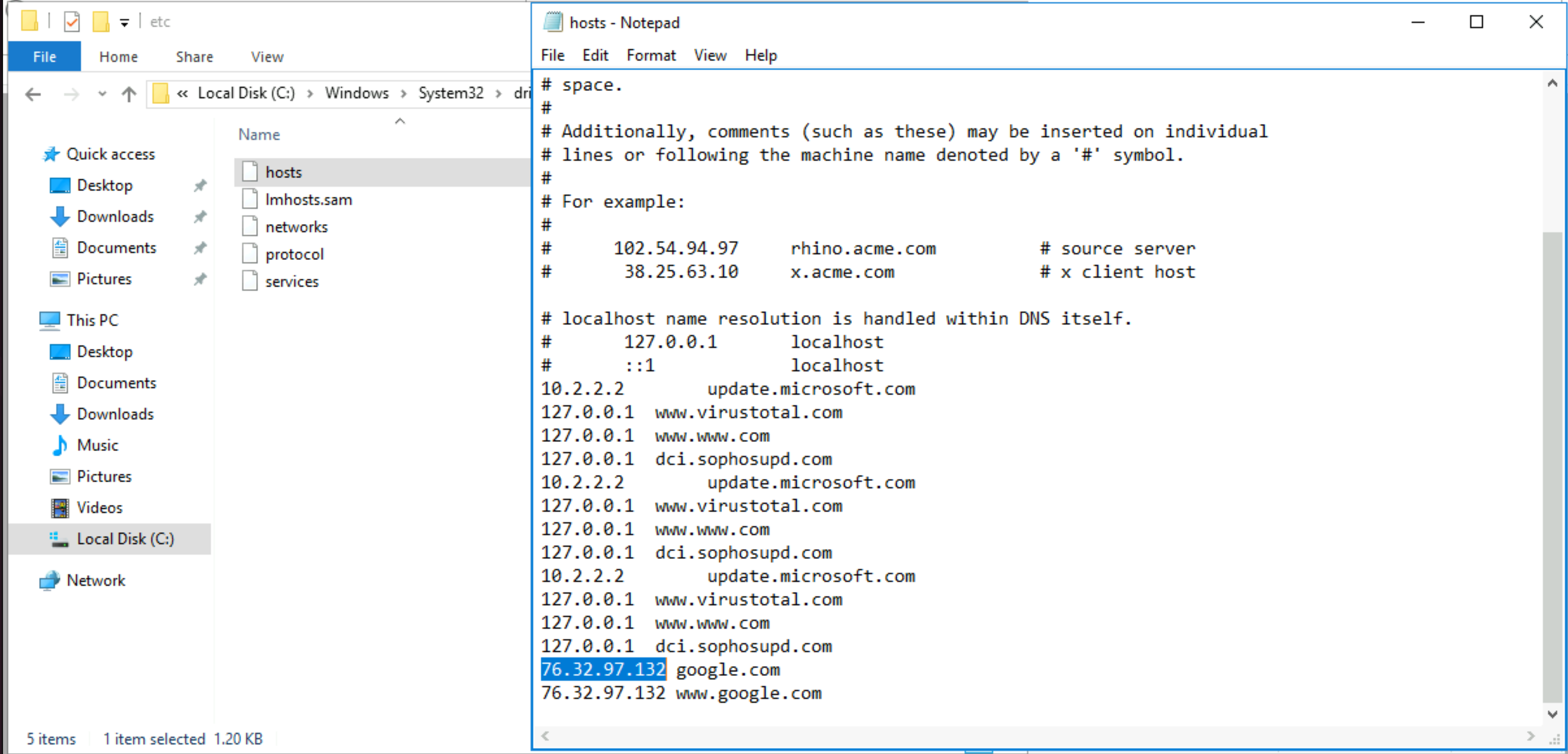Click the New folder icon in the Explorer quick access toolbar
The height and width of the screenshot is (754, 1568).
[x=100, y=22]
